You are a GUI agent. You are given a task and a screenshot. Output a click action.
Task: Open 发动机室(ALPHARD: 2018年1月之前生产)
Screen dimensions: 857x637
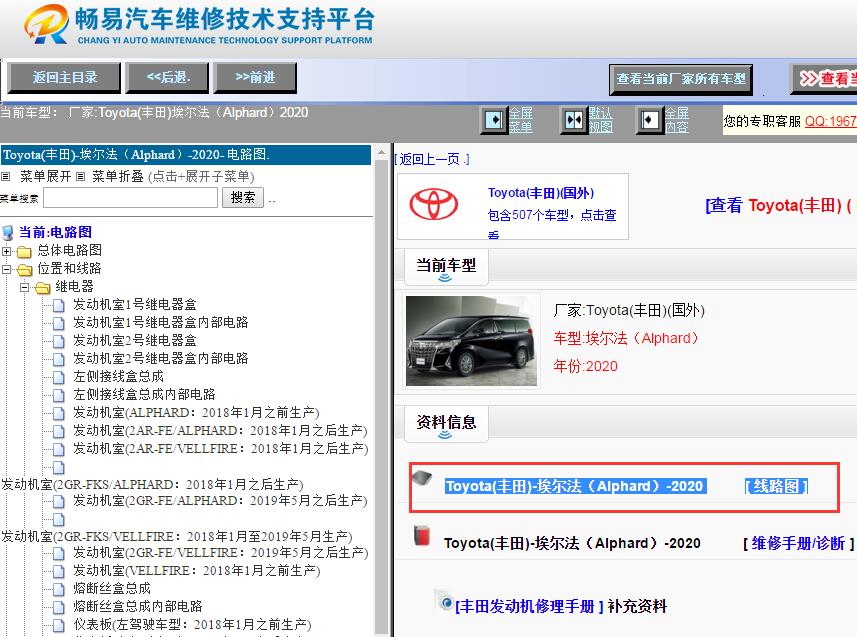click(196, 412)
